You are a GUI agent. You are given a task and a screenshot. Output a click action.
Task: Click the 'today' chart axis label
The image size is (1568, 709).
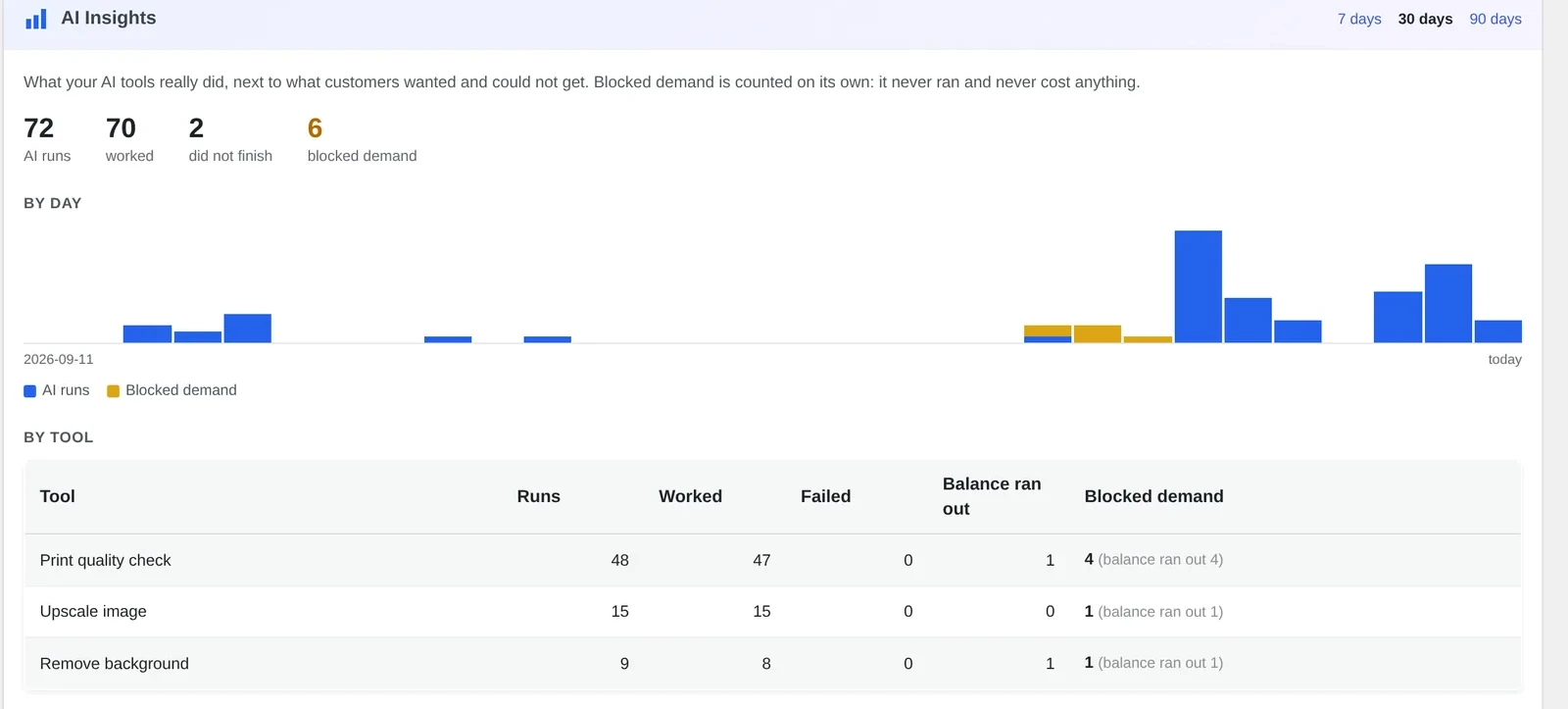[1504, 360]
